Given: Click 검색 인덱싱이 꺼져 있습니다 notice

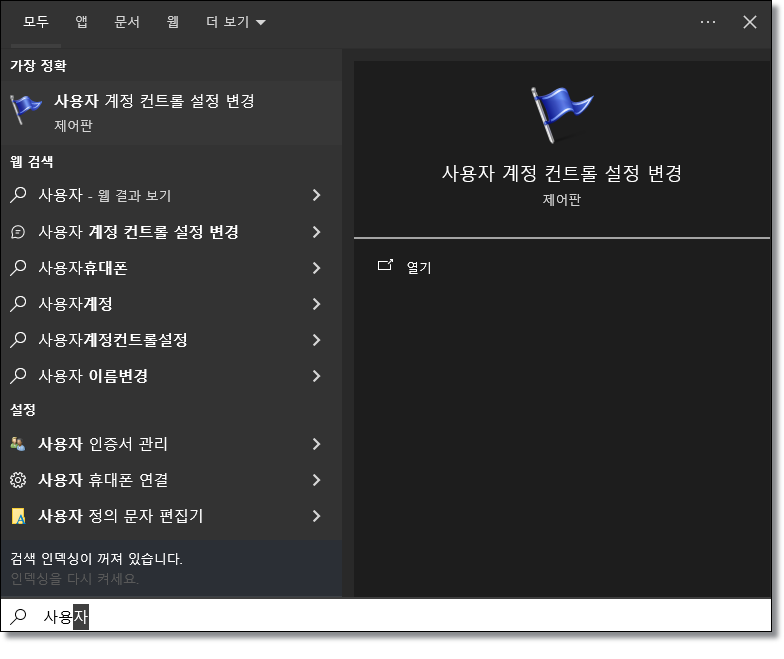Looking at the screenshot, I should point(96,558).
